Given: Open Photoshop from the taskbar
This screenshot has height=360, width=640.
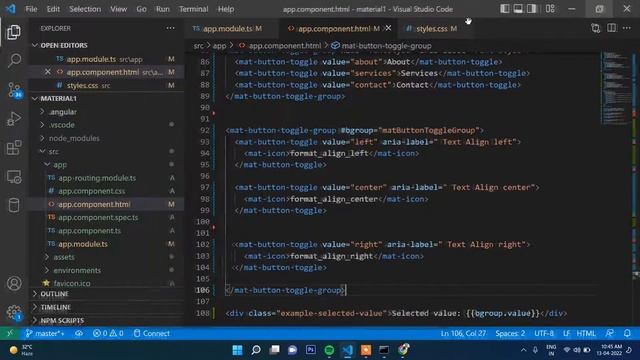Looking at the screenshot, I should point(311,350).
